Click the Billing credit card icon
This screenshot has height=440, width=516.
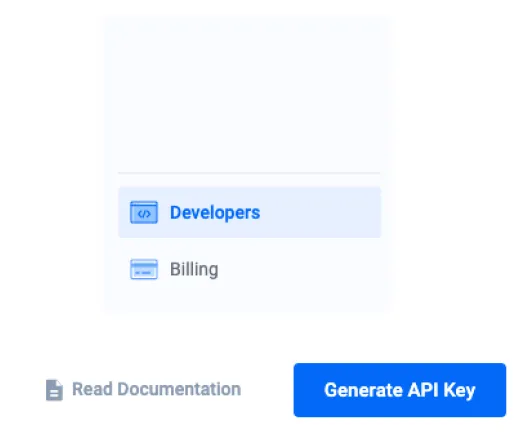coord(144,269)
